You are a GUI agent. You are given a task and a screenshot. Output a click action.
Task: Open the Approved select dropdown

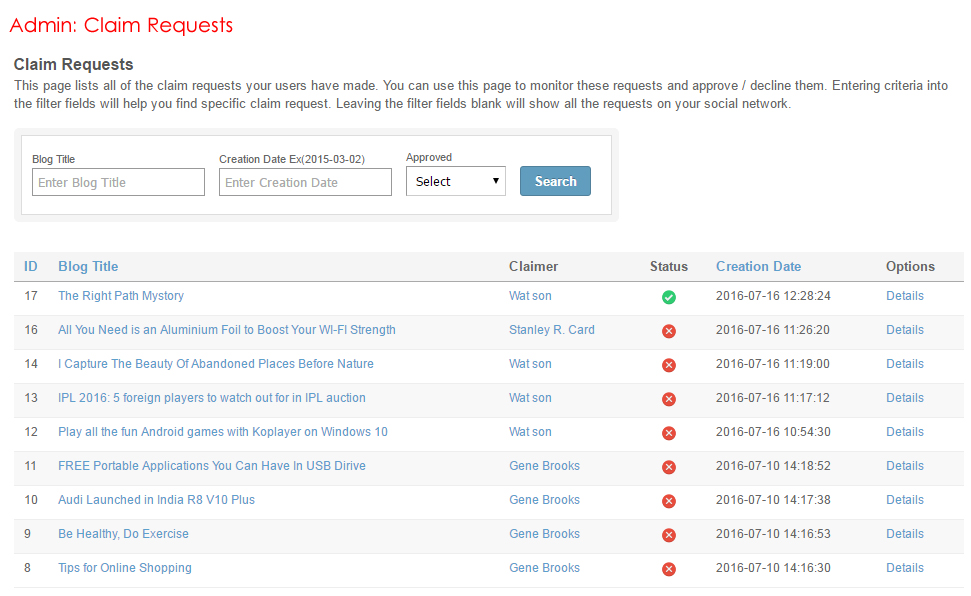(455, 181)
